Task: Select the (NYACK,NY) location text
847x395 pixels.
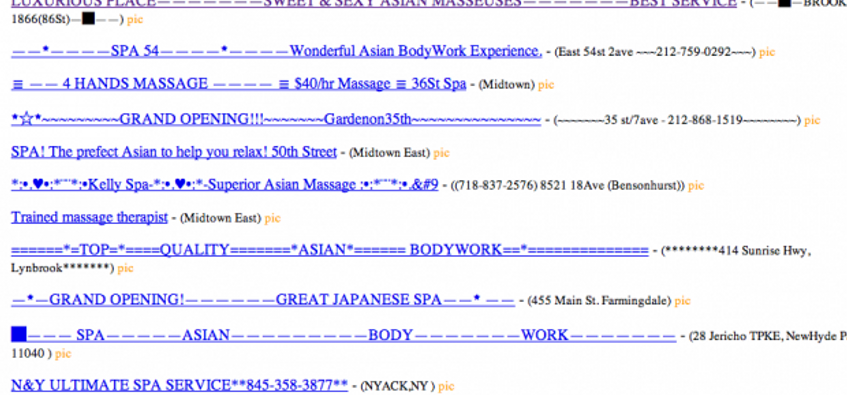Action: click(397, 386)
